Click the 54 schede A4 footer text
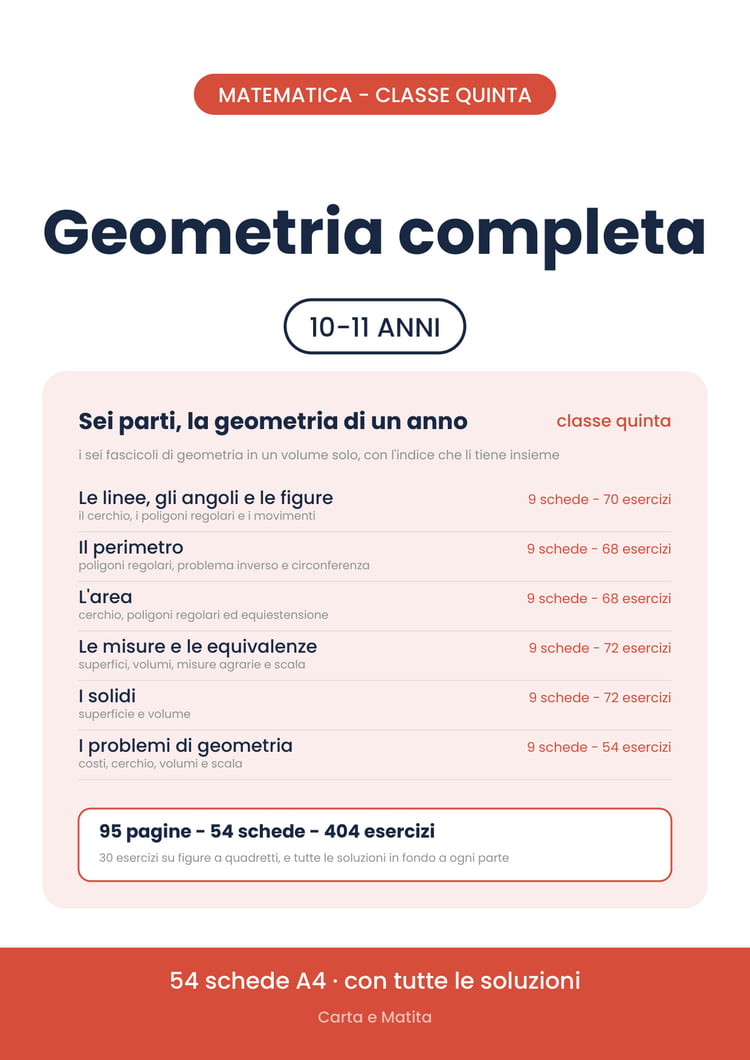Screen dimensions: 750x1060 [375, 980]
